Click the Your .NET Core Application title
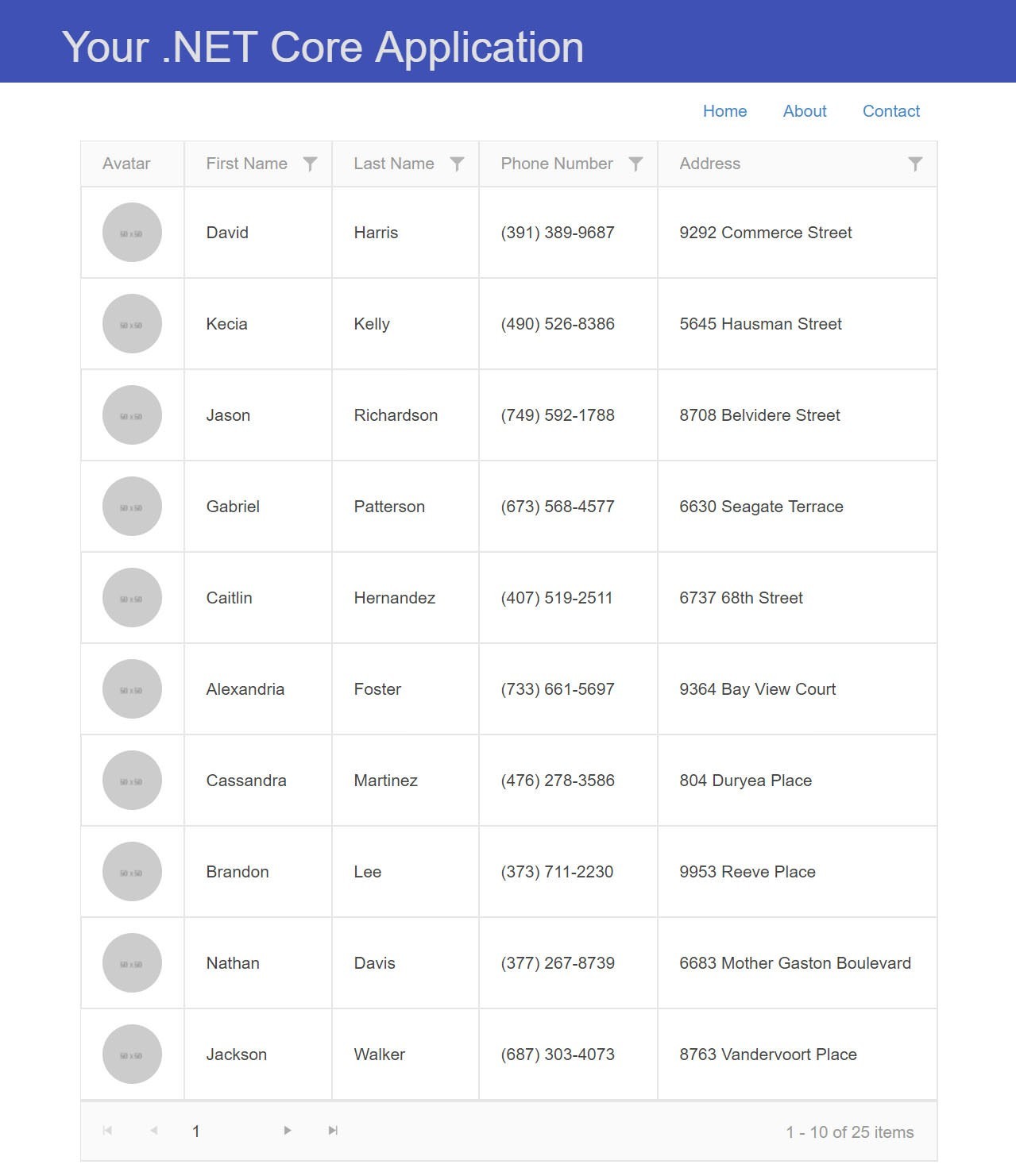Viewport: 1016px width, 1176px height. [x=323, y=47]
